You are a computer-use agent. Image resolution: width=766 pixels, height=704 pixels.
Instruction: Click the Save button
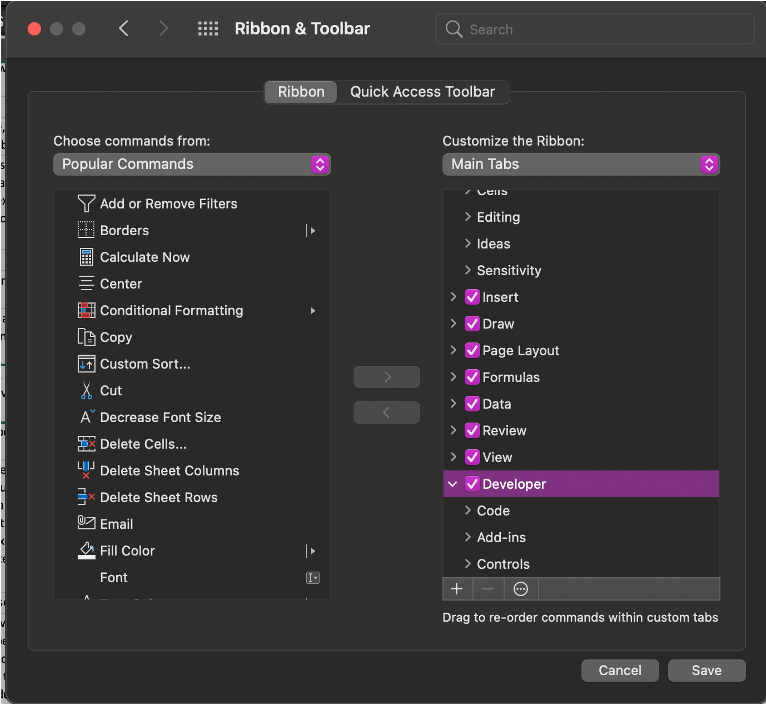click(706, 670)
